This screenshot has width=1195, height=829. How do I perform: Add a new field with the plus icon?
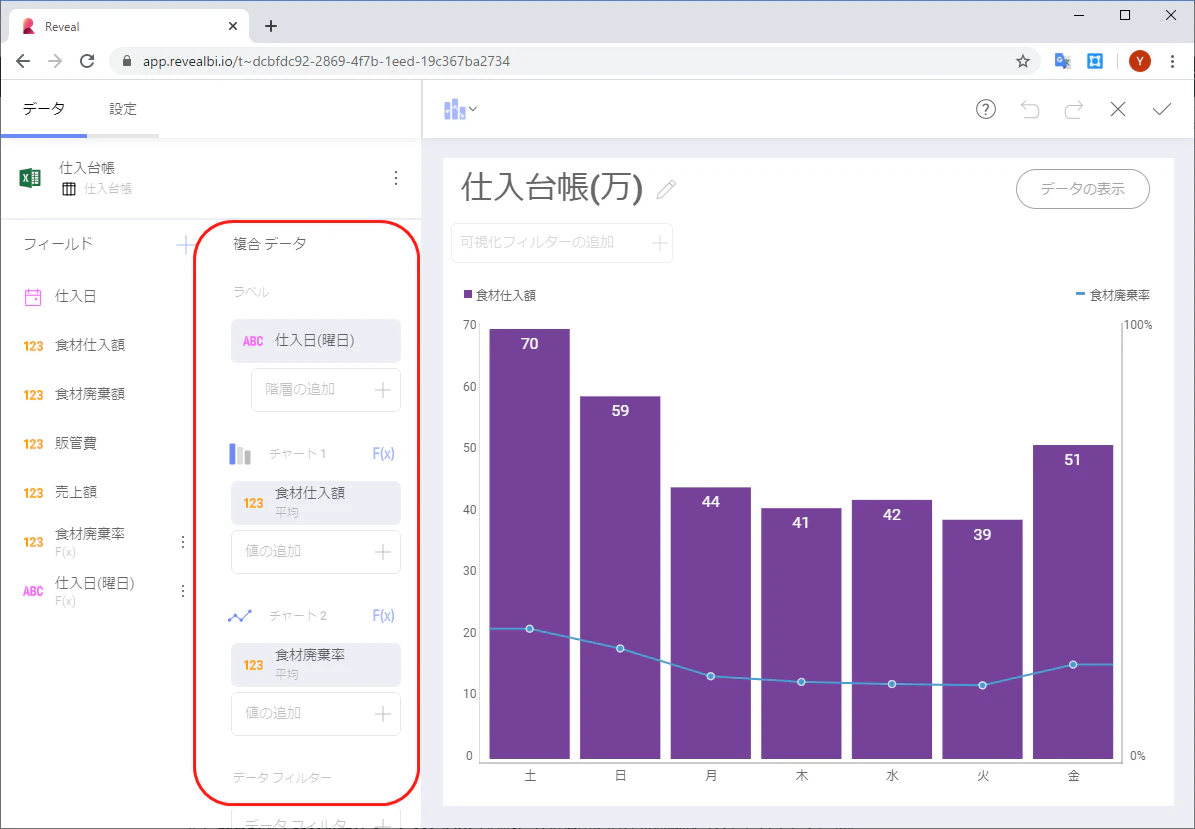coord(184,245)
